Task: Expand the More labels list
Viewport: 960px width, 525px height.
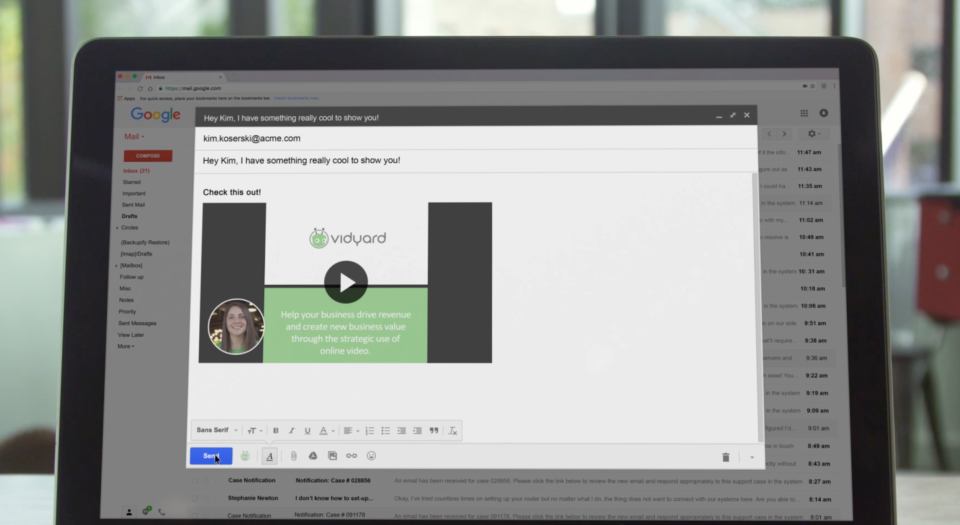Action: pos(126,346)
